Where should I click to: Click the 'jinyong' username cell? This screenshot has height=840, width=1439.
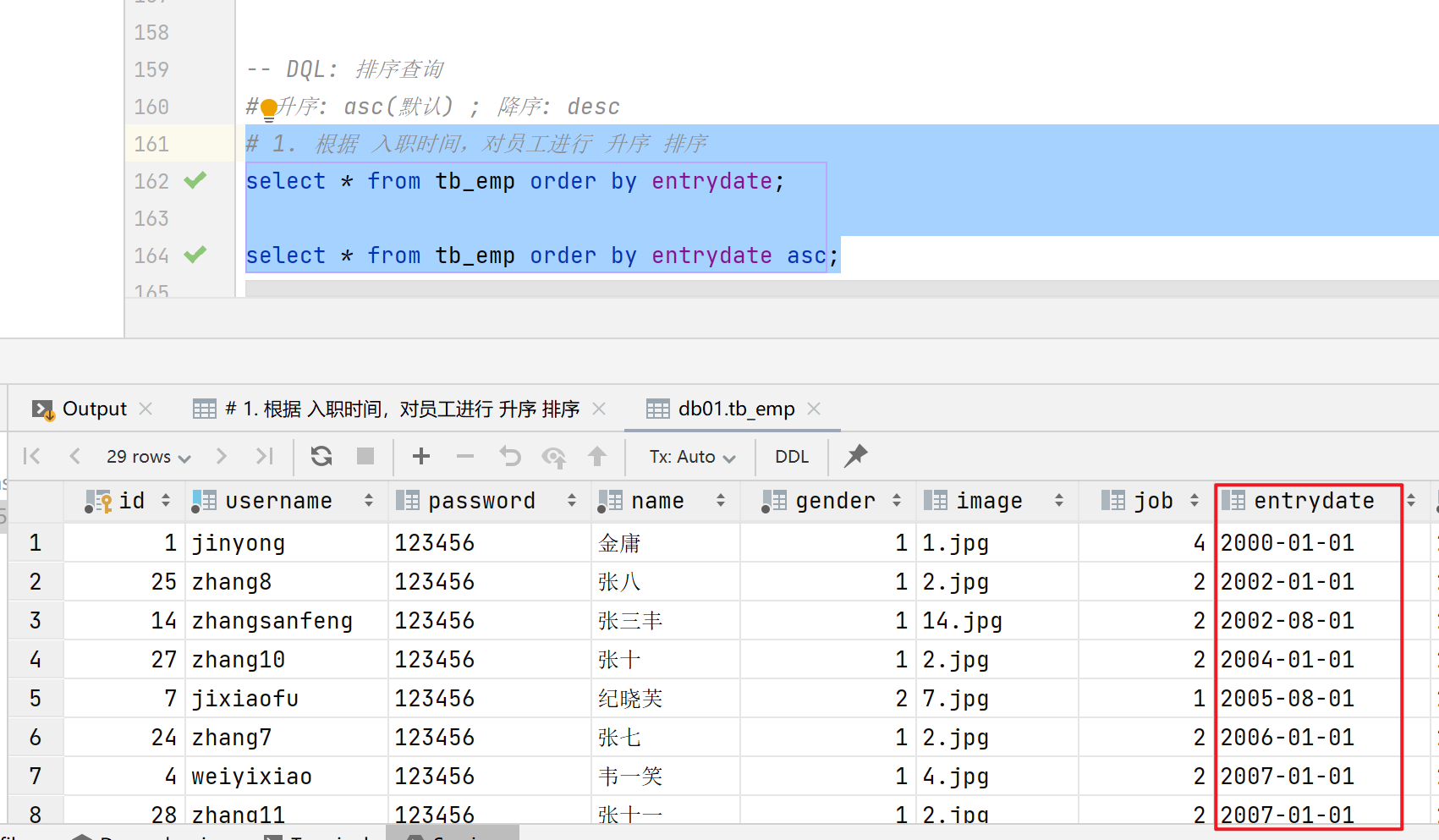pyautogui.click(x=286, y=543)
